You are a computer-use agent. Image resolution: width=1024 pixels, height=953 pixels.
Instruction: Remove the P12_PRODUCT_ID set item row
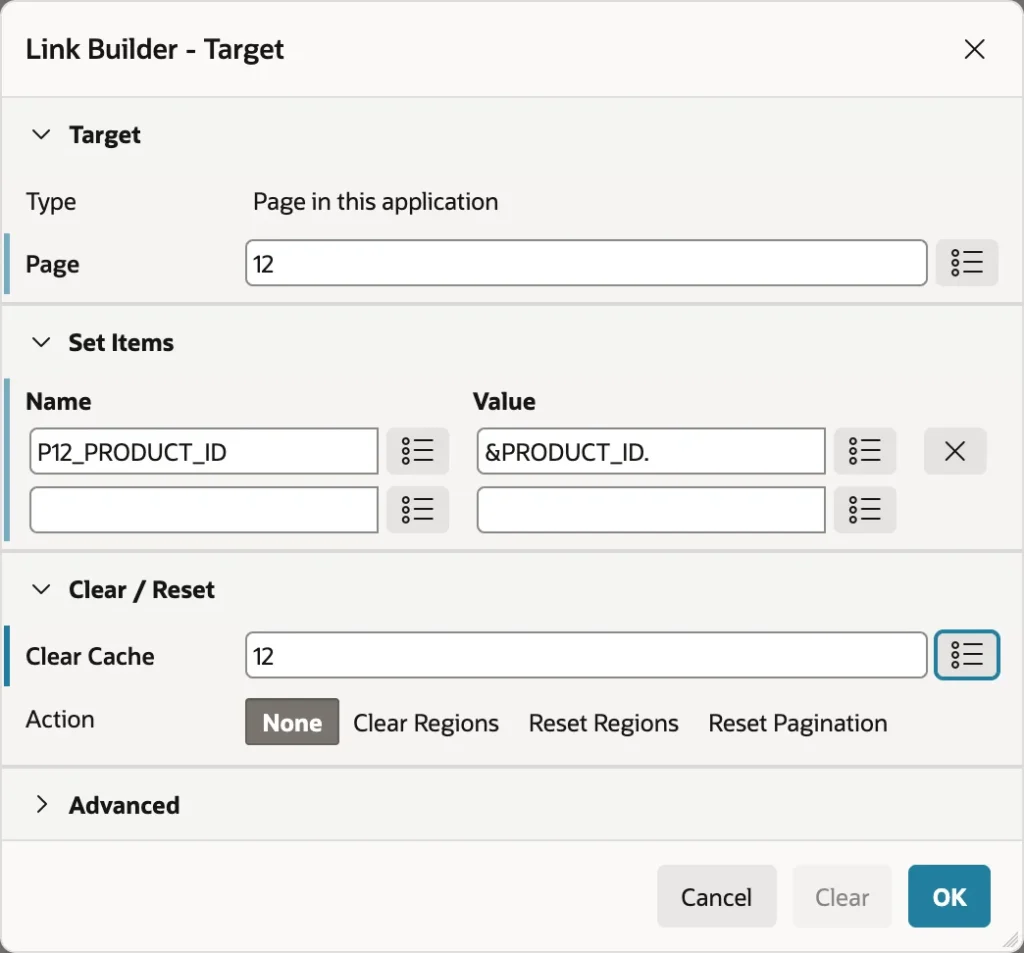click(955, 451)
